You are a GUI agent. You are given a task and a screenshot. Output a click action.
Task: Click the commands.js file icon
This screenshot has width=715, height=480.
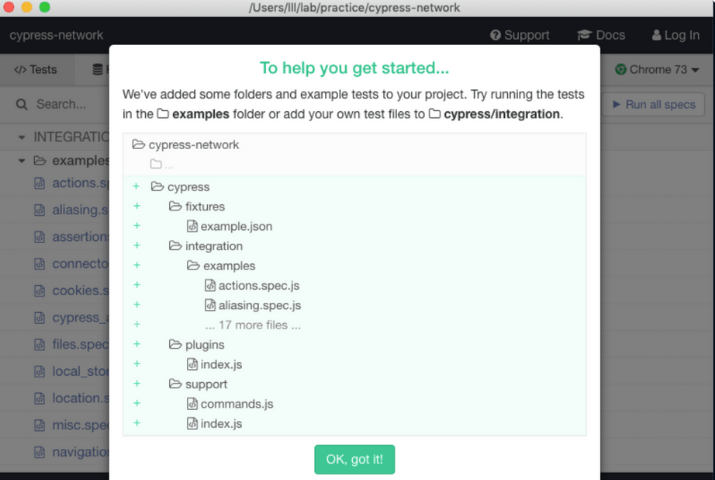[x=193, y=404]
